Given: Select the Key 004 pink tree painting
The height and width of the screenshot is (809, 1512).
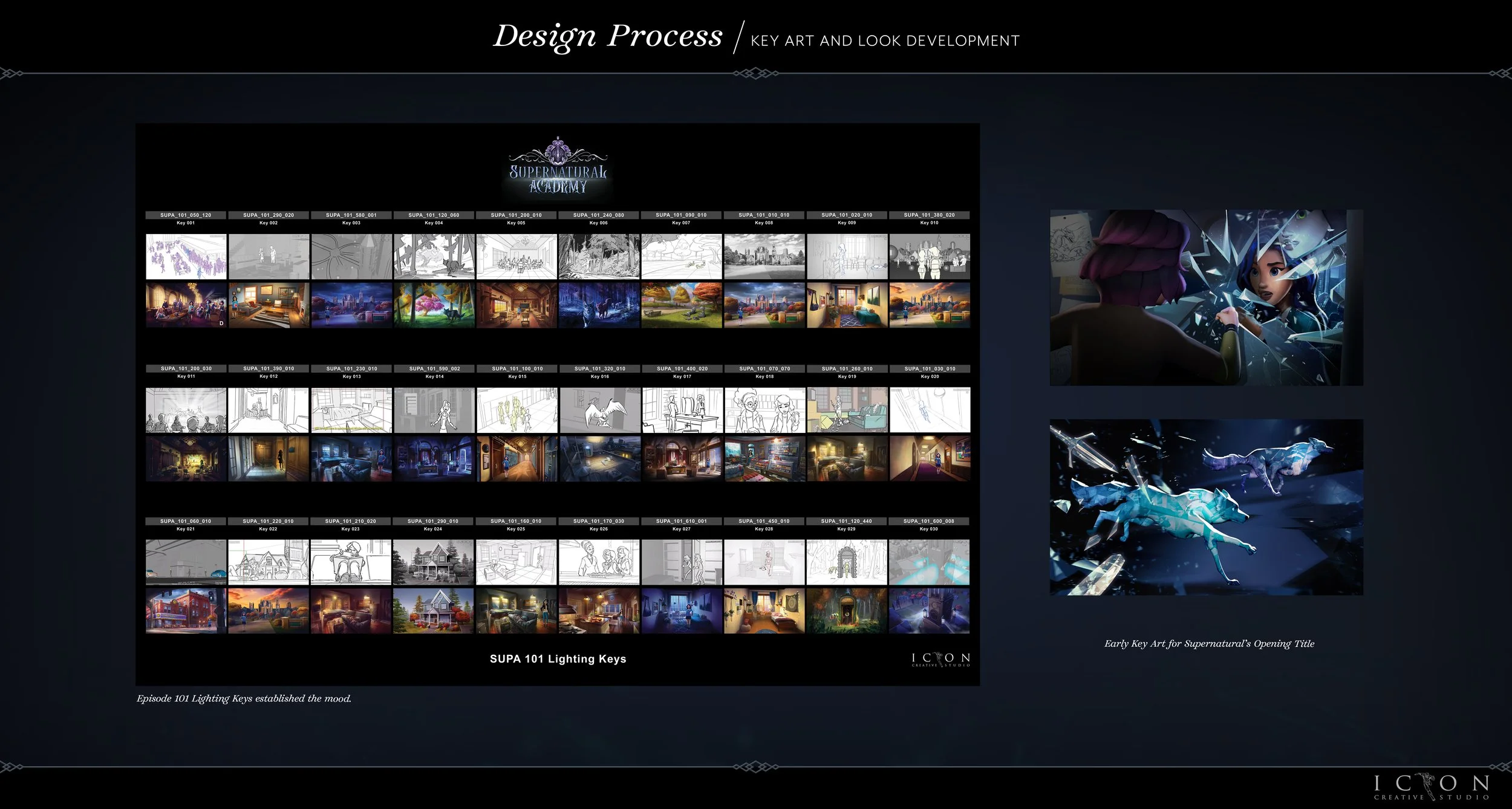Looking at the screenshot, I should pos(434,305).
